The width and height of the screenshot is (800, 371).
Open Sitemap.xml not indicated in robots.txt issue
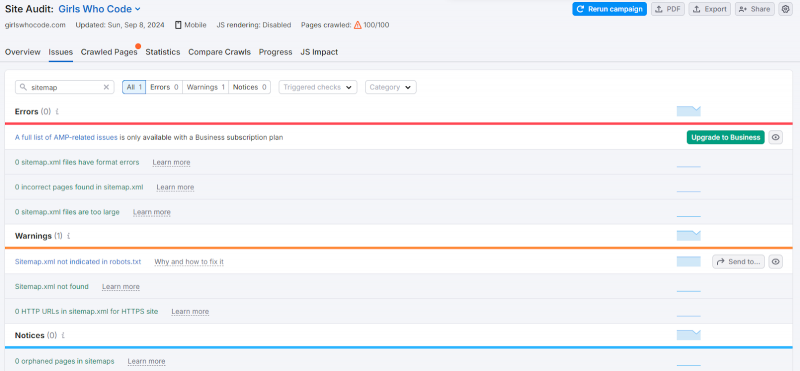[78, 262]
